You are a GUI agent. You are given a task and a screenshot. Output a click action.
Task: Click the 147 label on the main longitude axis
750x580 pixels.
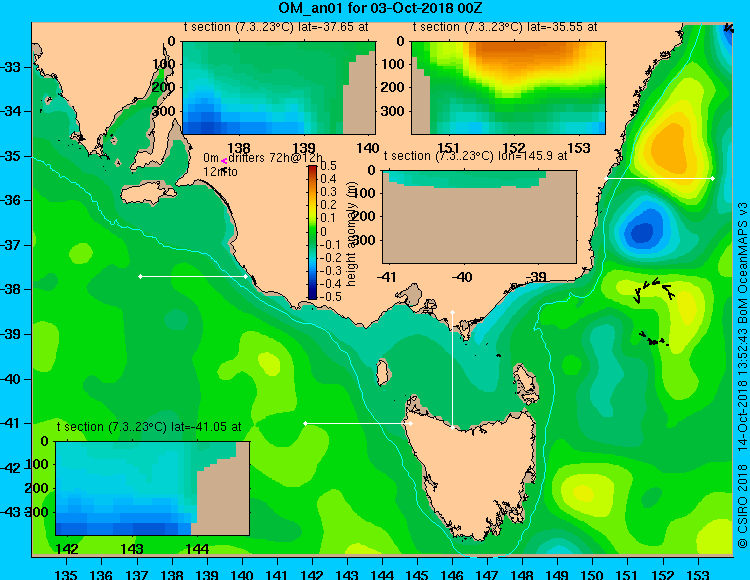pos(487,574)
